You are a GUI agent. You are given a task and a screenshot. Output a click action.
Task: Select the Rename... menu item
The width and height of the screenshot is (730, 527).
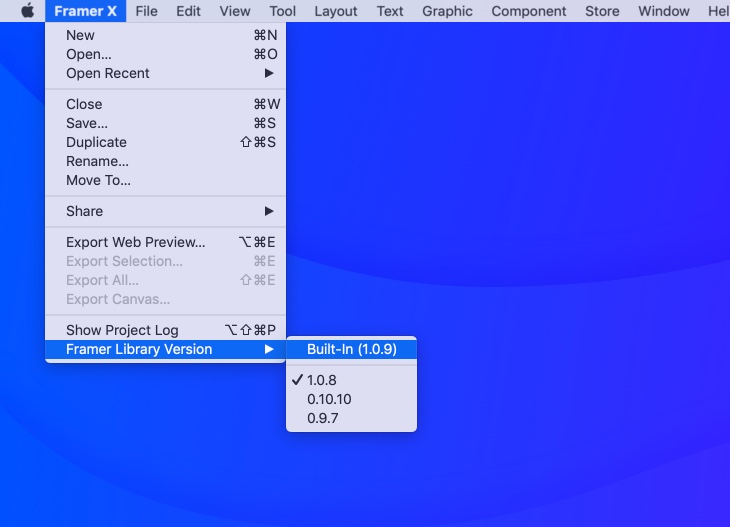coord(166,161)
